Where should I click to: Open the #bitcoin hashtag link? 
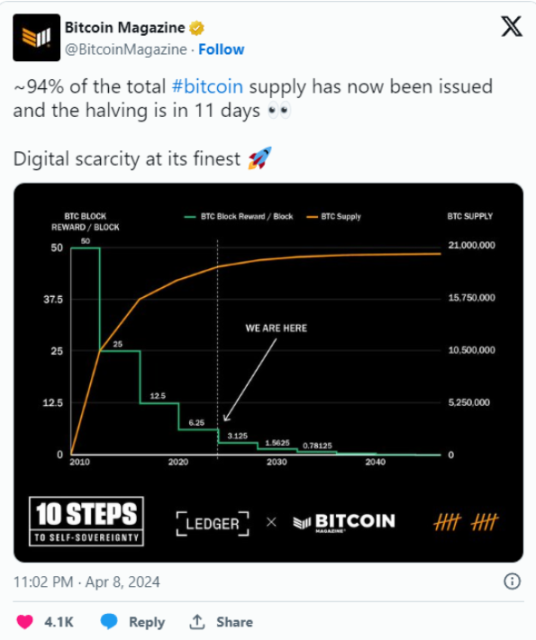(x=207, y=87)
